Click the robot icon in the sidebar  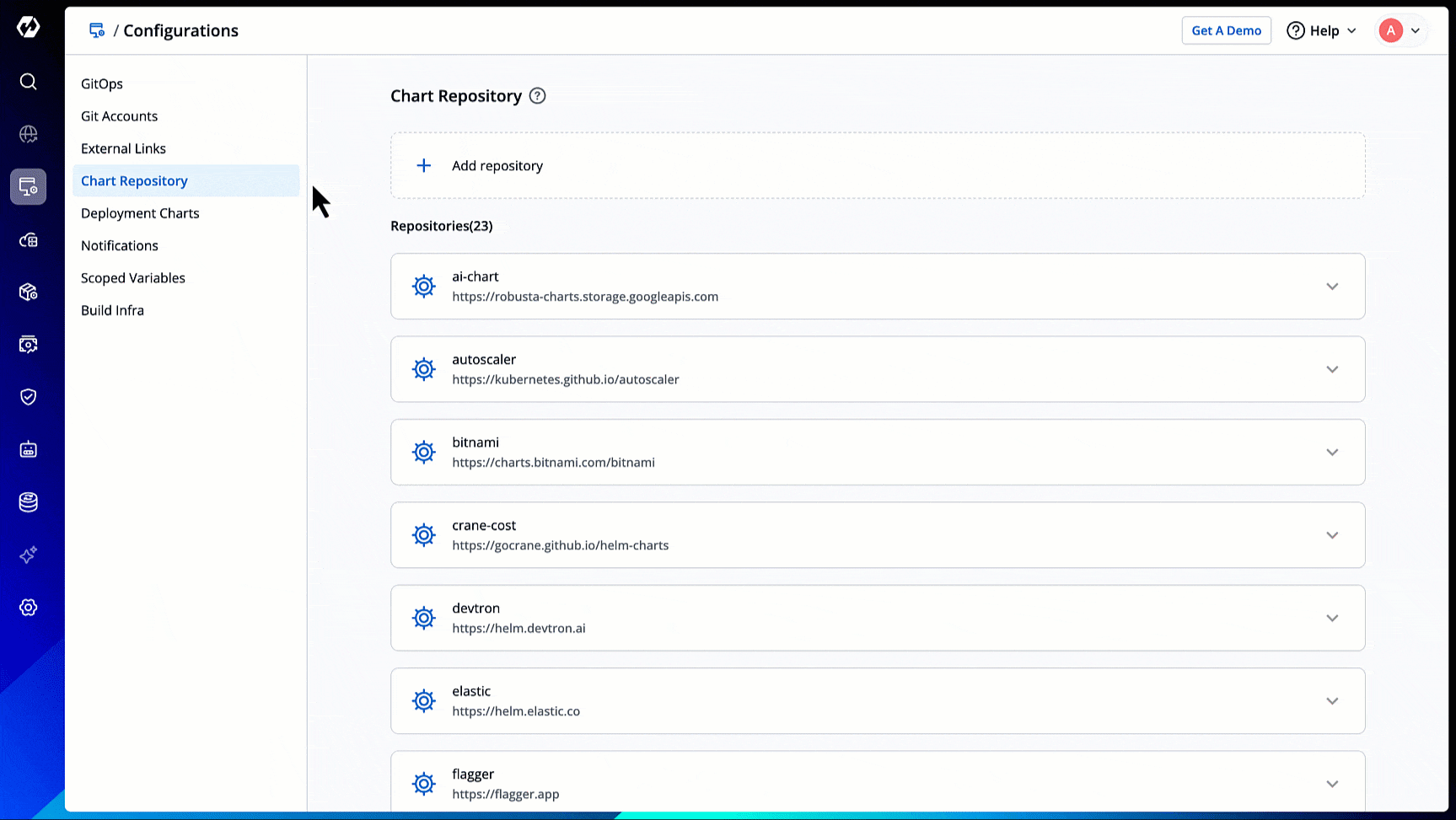tap(28, 449)
